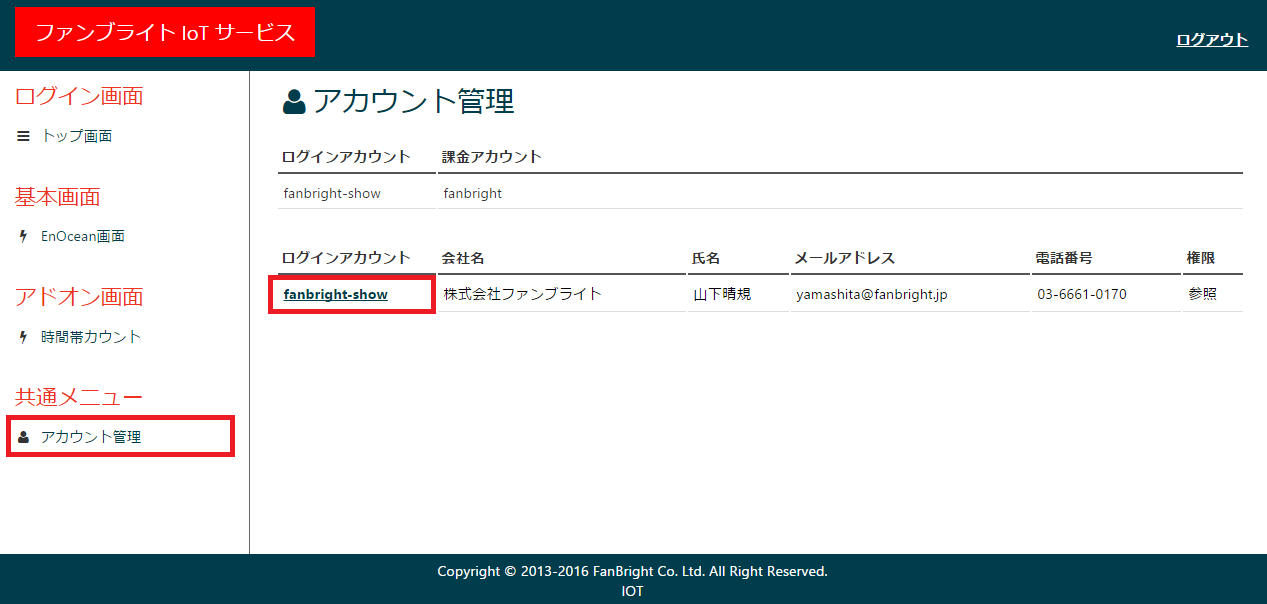Click the user icon in the アカウント管理 page heading
1267x604 pixels.
[294, 101]
